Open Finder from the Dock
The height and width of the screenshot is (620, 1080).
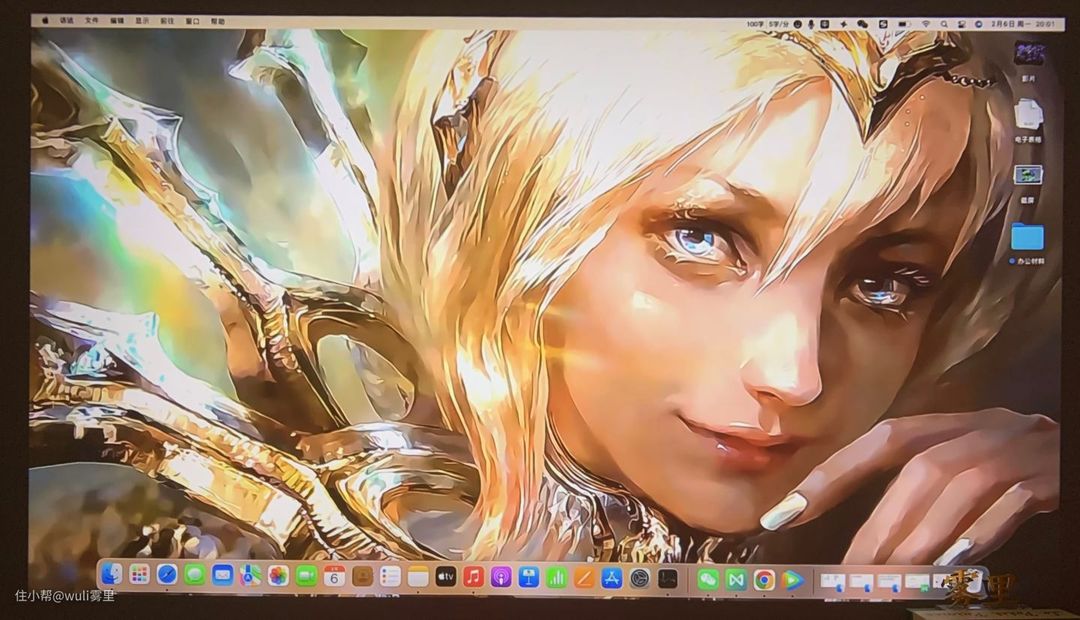pos(112,575)
